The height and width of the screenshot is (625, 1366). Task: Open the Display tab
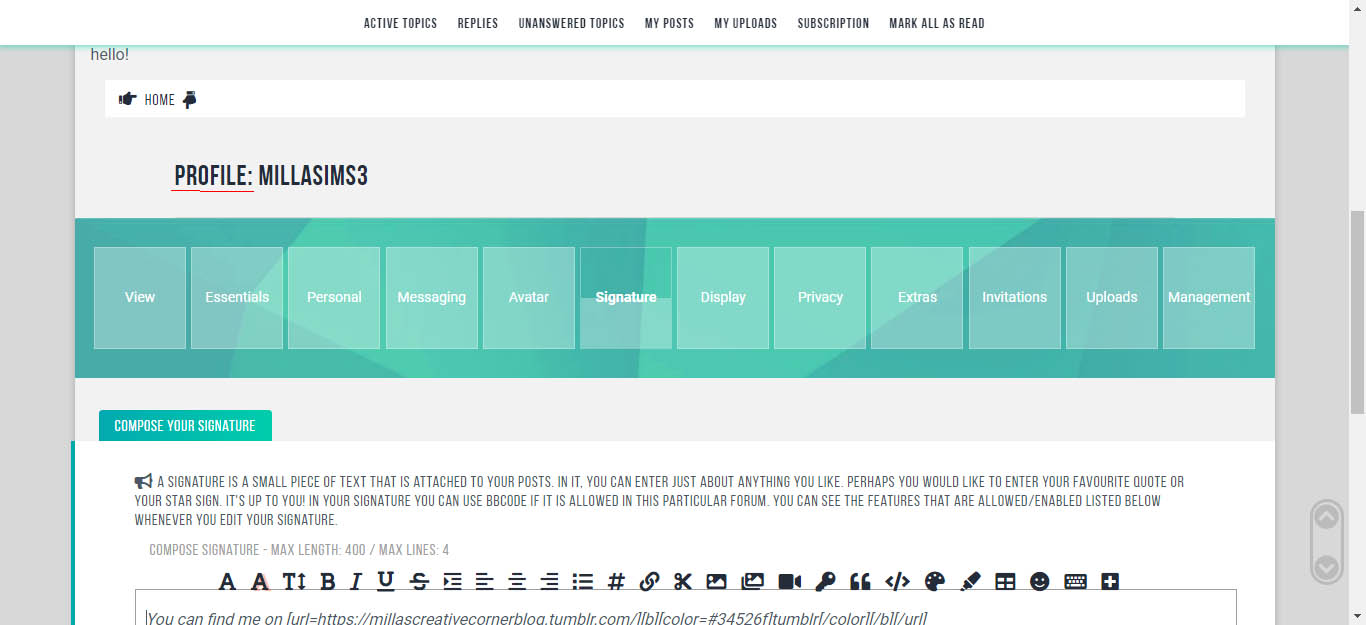723,298
